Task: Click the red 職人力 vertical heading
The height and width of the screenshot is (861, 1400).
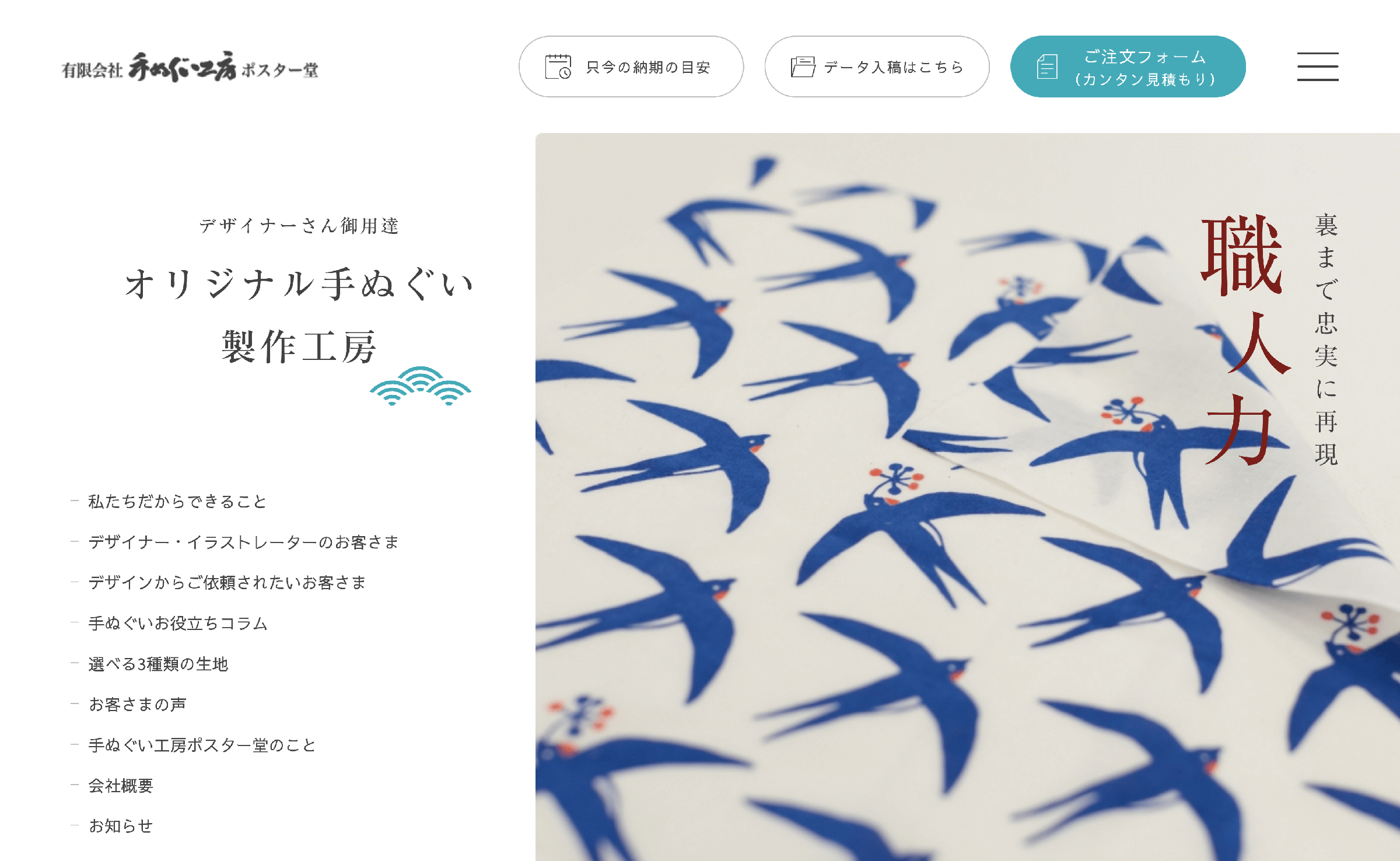Action: tap(1244, 339)
